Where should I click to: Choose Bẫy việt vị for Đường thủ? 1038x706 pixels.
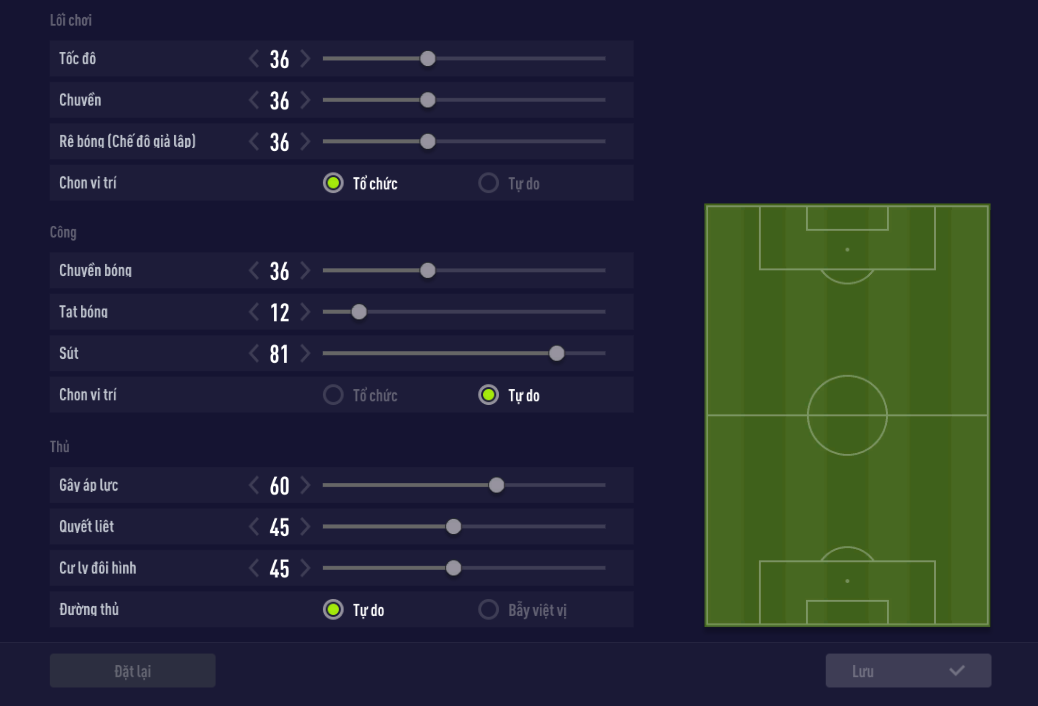489,609
